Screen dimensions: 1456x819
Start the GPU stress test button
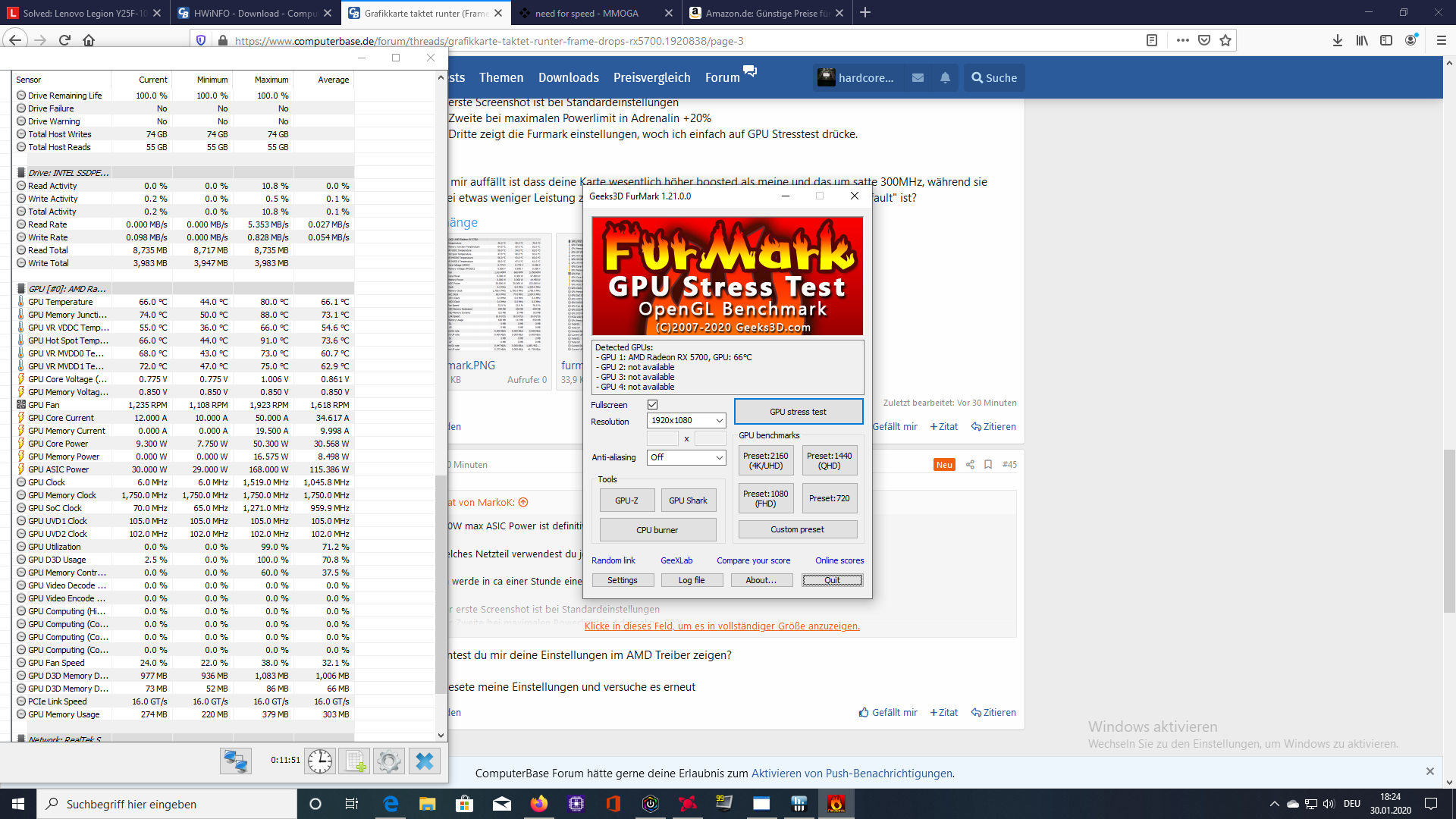pyautogui.click(x=798, y=412)
